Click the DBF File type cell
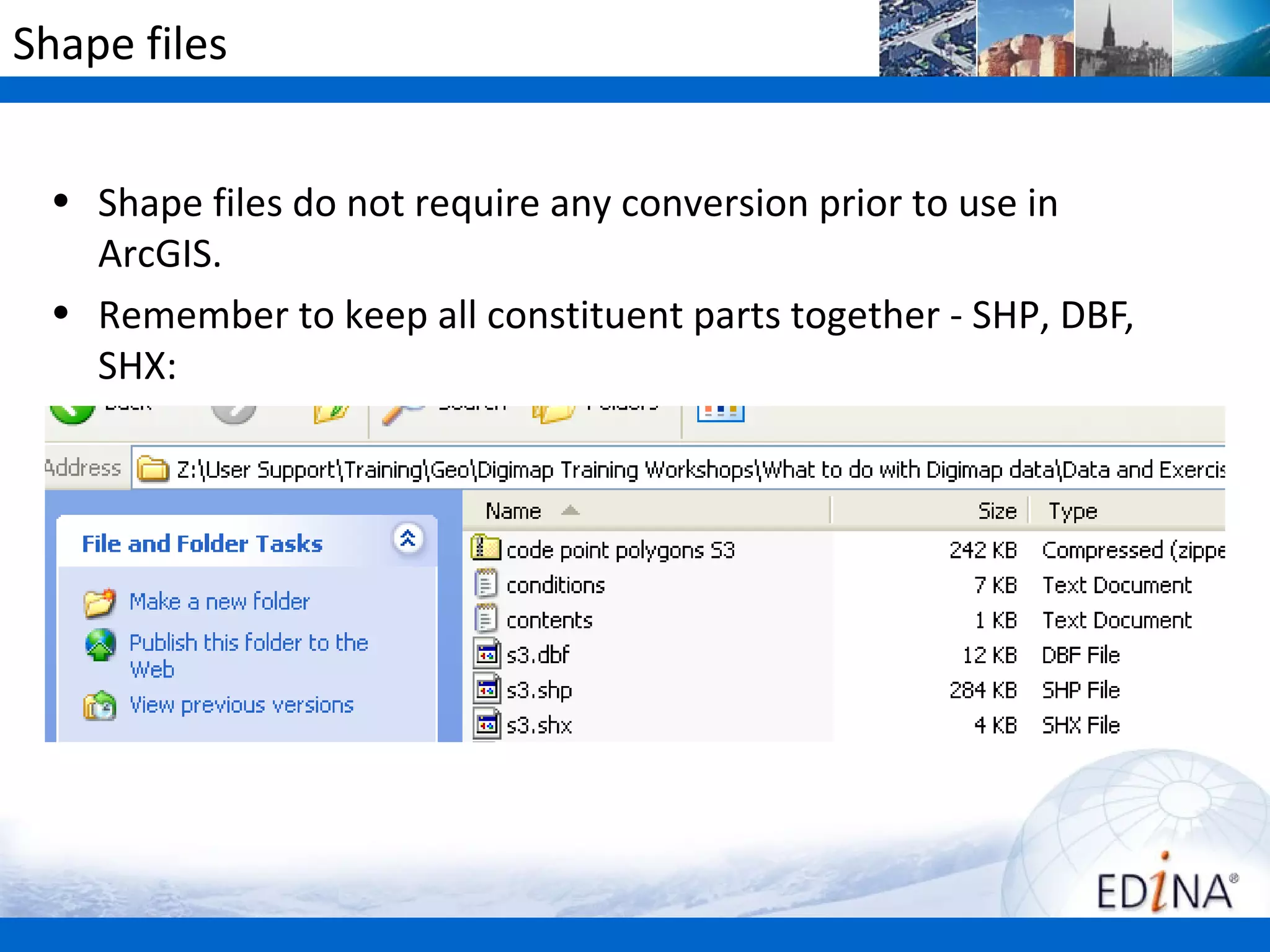1270x952 pixels. [x=1081, y=654]
